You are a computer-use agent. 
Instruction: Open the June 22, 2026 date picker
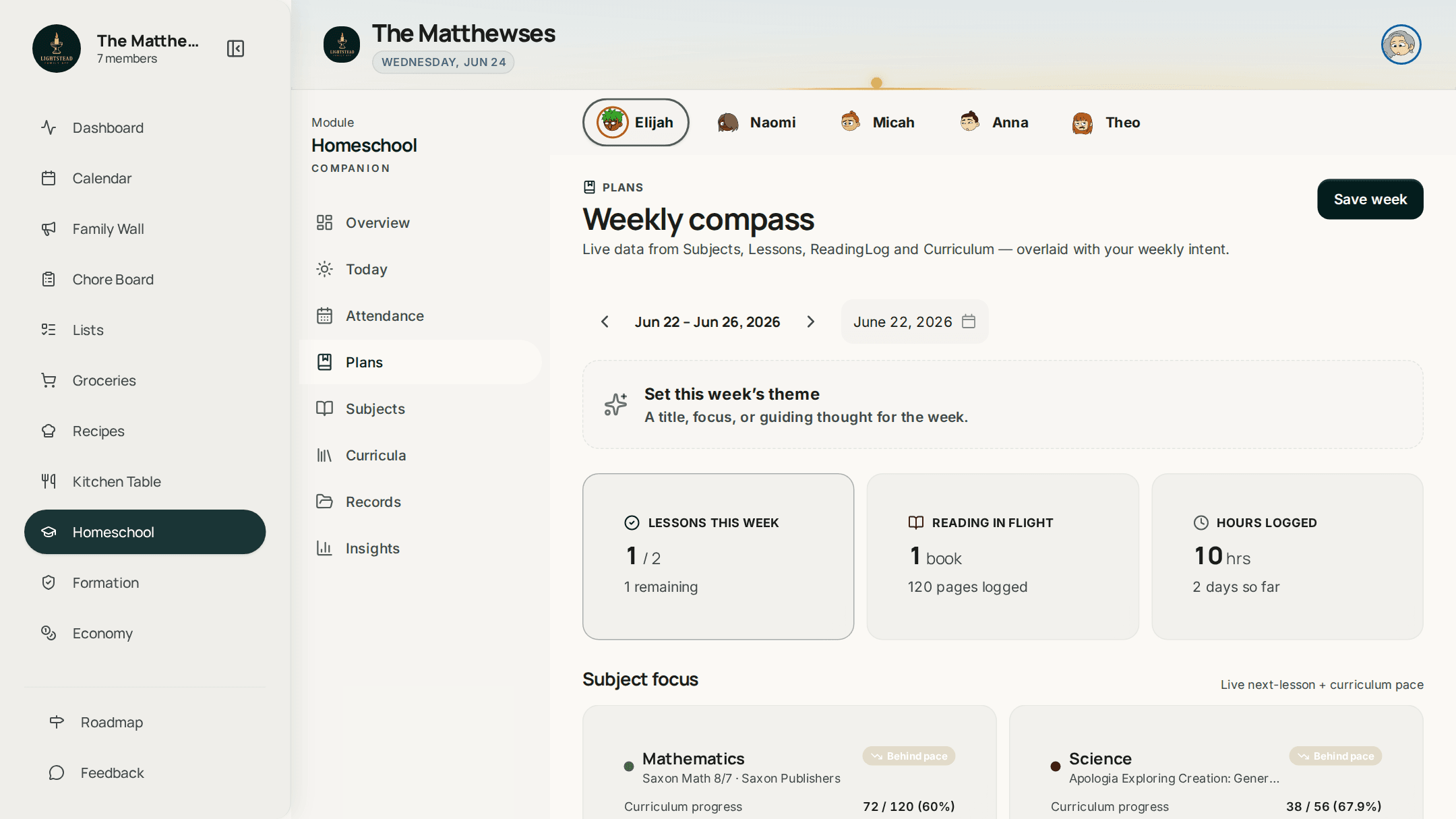pos(915,322)
